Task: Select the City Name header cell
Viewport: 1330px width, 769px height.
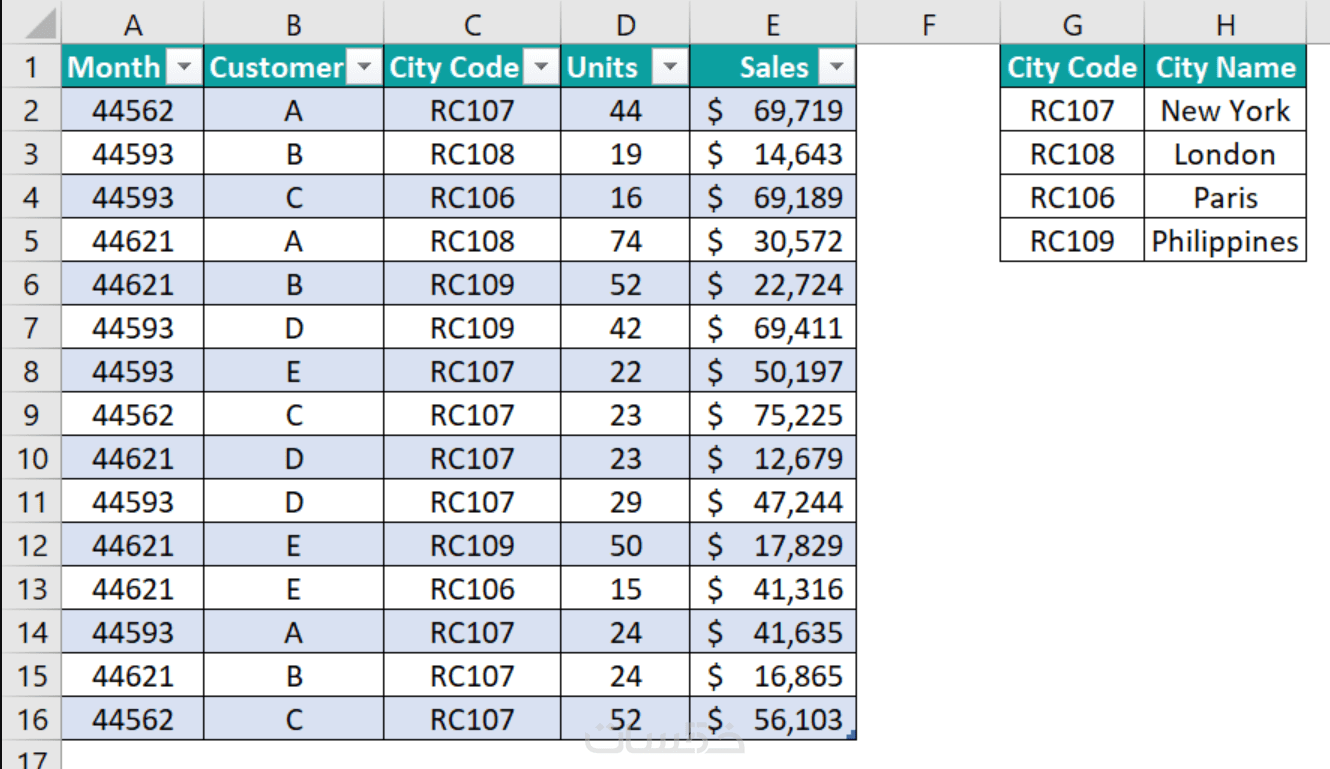Action: pos(1225,68)
